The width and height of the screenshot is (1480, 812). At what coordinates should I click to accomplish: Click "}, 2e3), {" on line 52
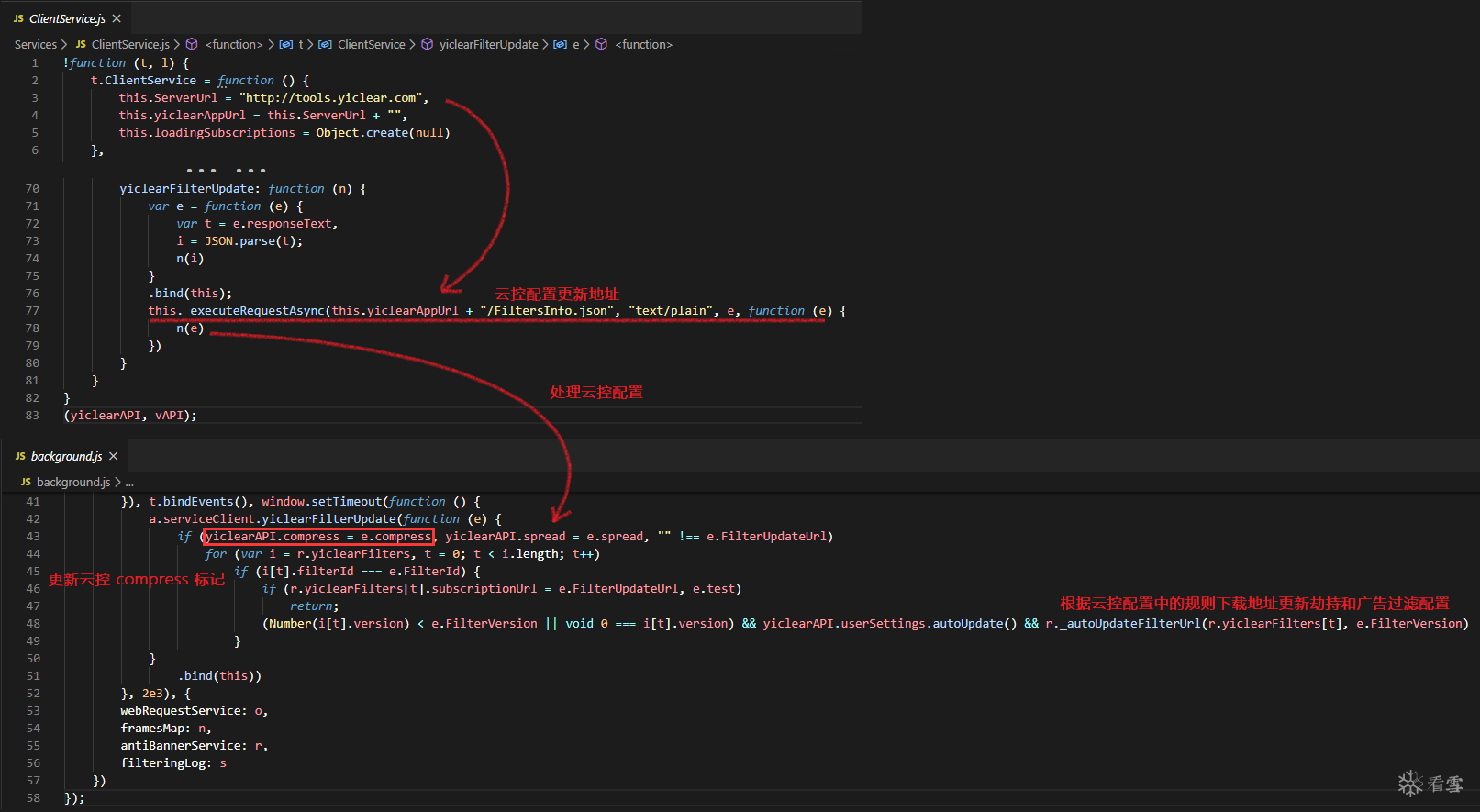(156, 694)
